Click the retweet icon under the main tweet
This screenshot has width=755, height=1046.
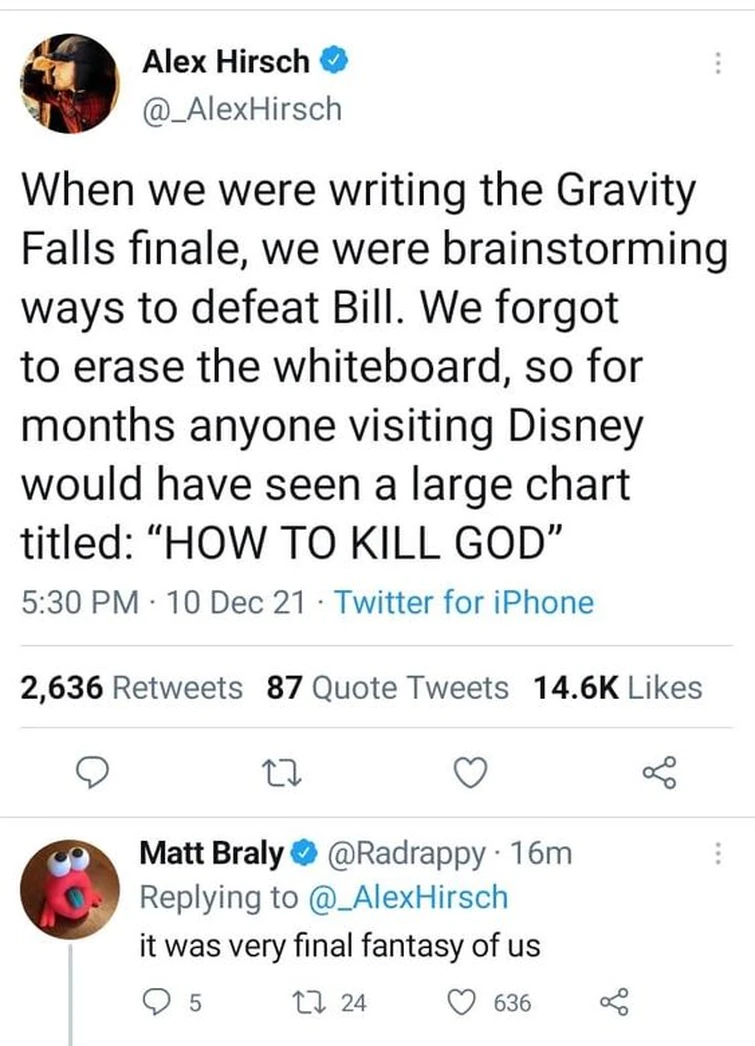pos(282,770)
